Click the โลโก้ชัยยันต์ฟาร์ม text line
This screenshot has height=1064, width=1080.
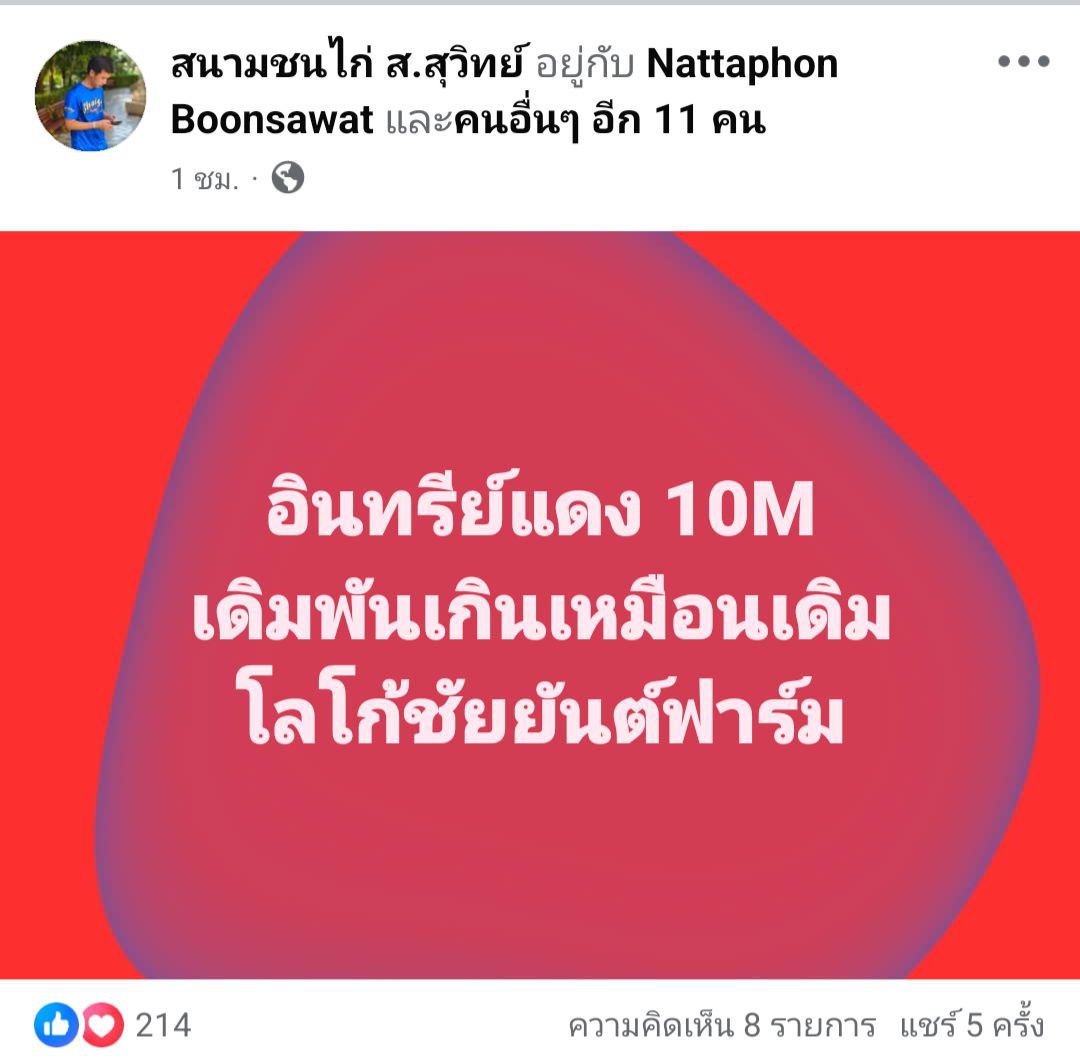coord(543,711)
